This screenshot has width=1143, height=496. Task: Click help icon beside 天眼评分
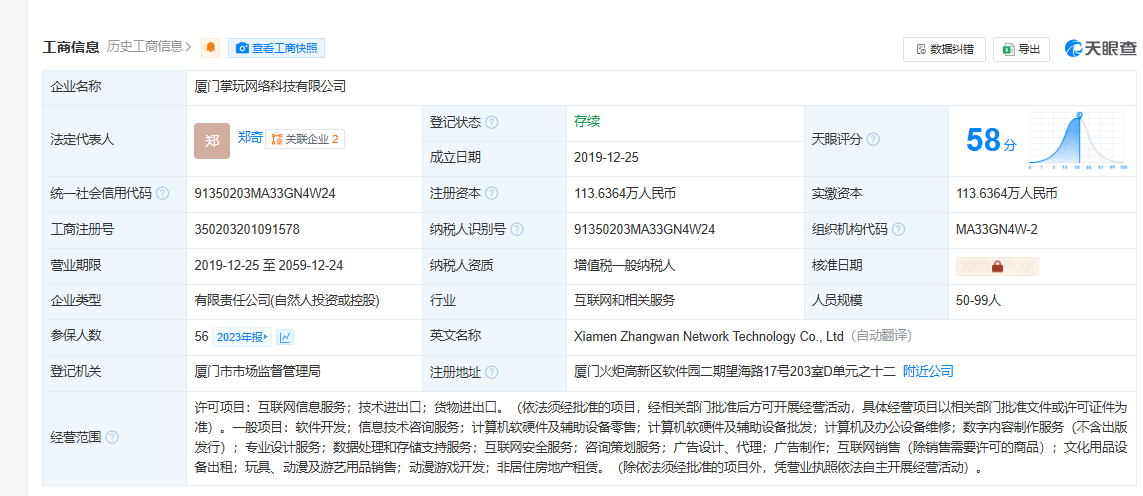[x=873, y=139]
